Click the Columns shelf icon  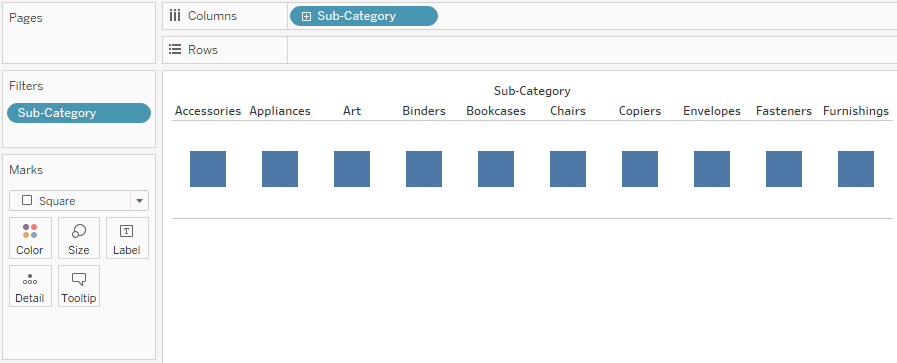click(175, 16)
